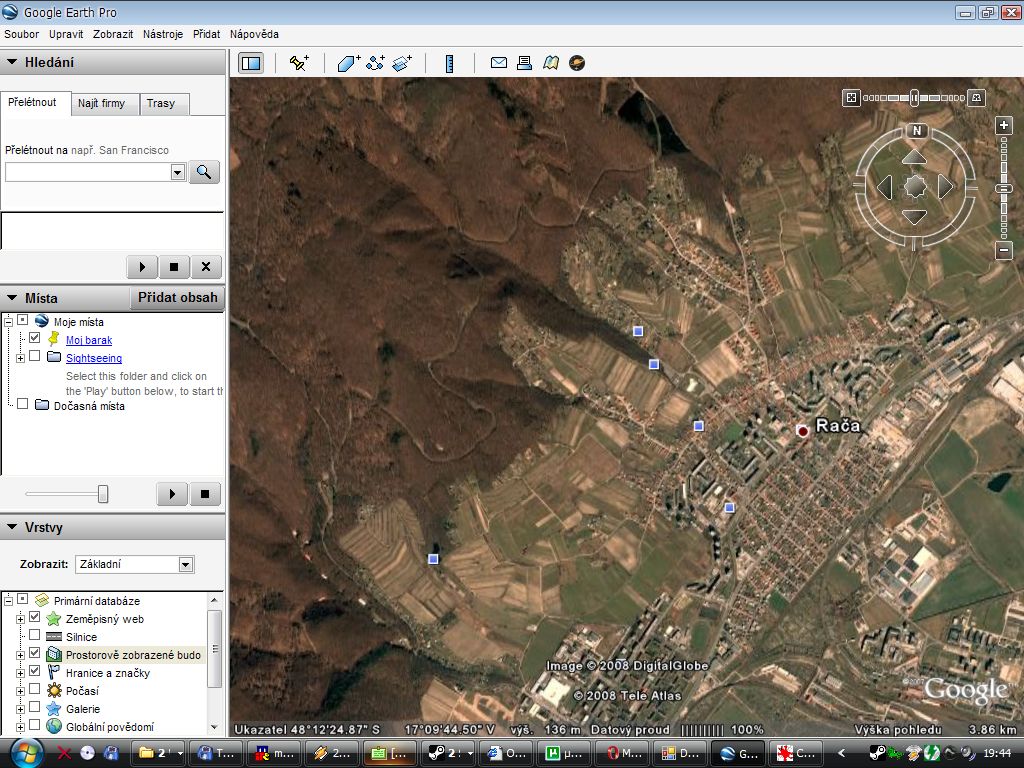This screenshot has width=1024, height=768.
Task: Click the zoom out minus button on map
Action: (1004, 250)
